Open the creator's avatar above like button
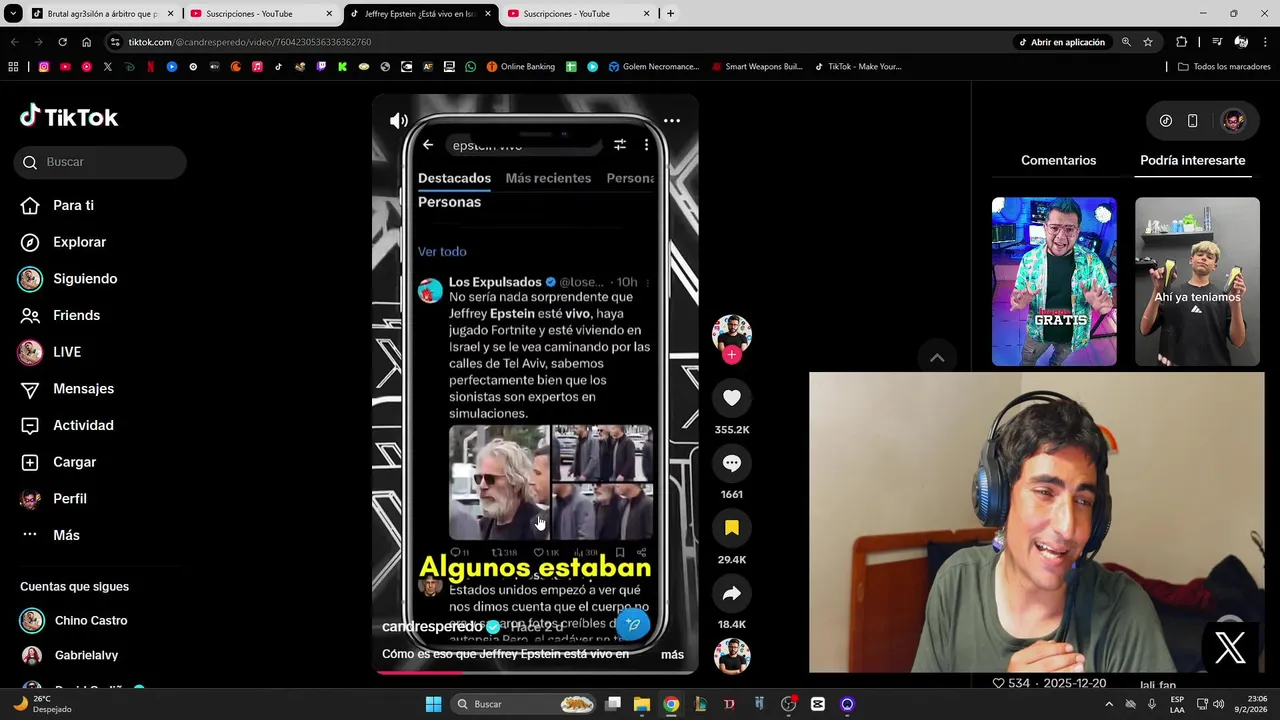 [732, 333]
